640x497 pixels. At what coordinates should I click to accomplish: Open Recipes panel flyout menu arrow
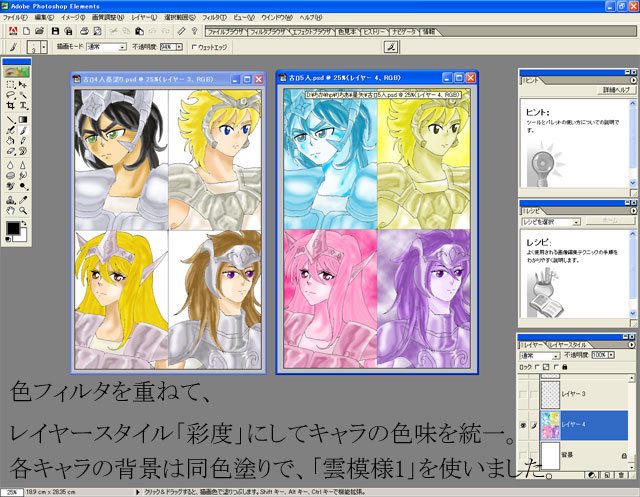[633, 211]
